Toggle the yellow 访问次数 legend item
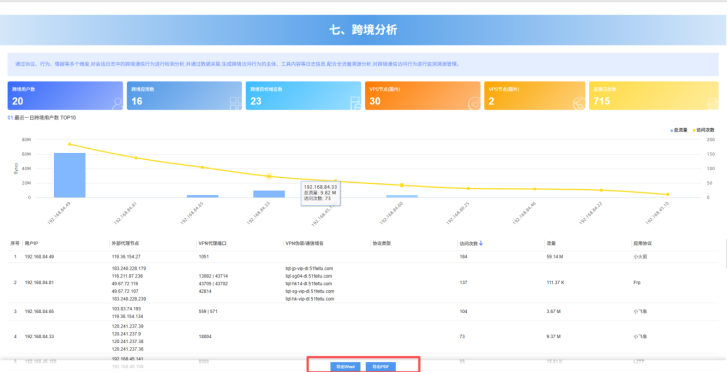728x372 pixels. (x=704, y=131)
